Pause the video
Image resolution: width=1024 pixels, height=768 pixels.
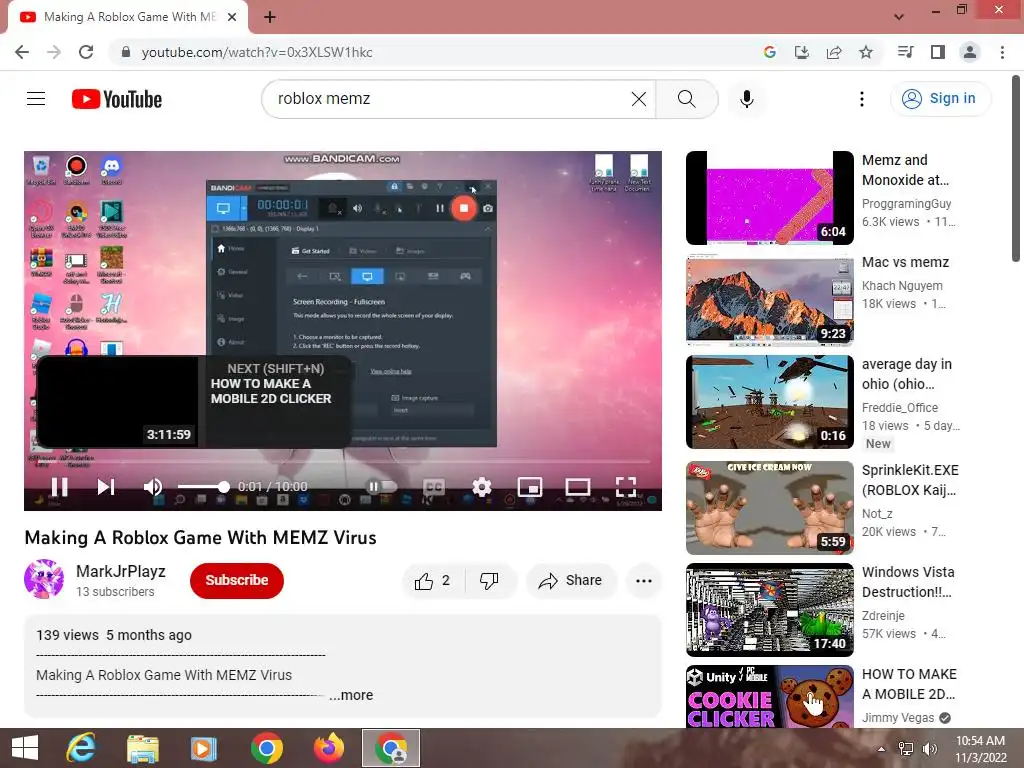(x=59, y=487)
